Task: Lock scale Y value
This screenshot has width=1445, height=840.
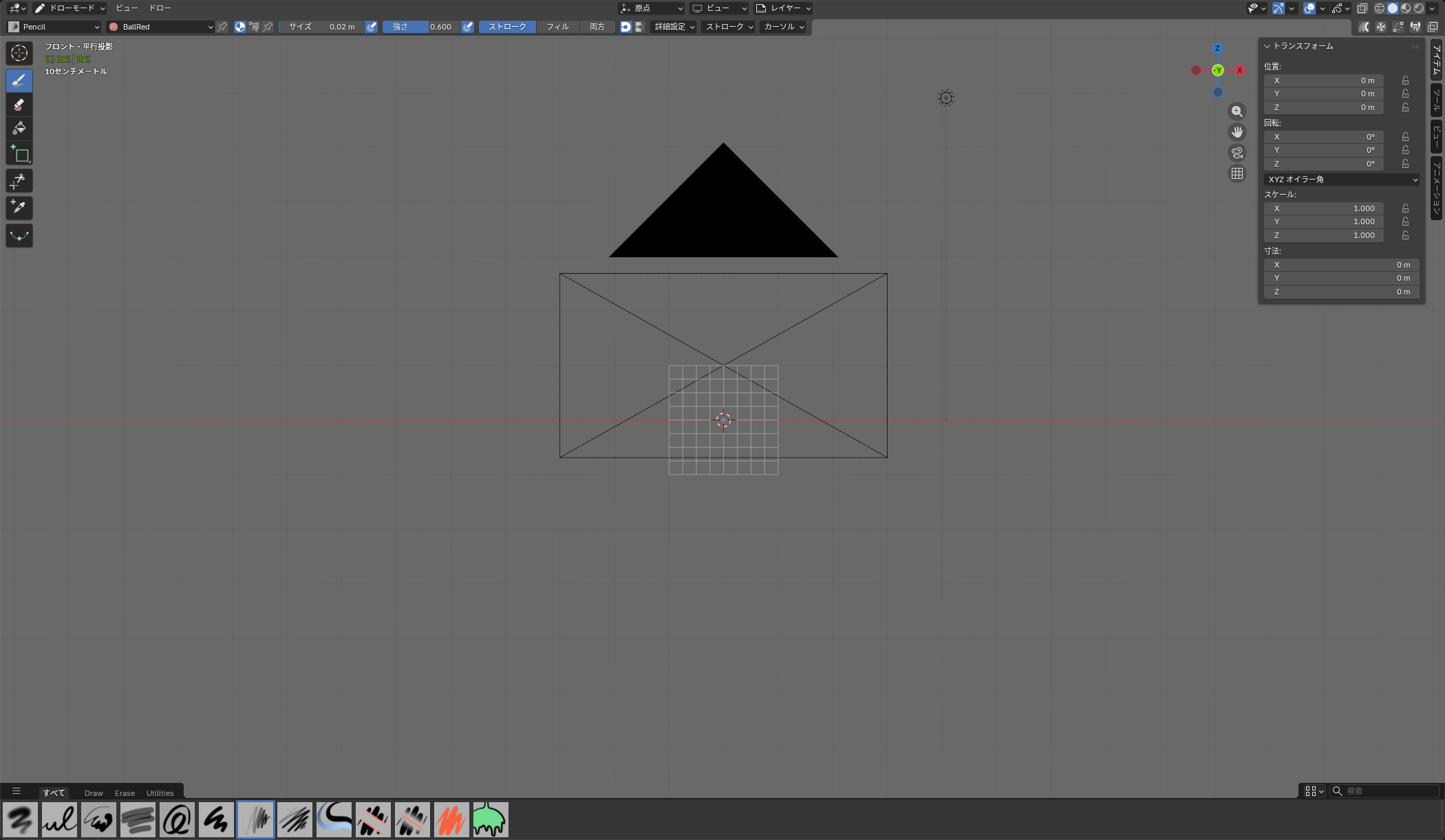Action: tap(1405, 222)
